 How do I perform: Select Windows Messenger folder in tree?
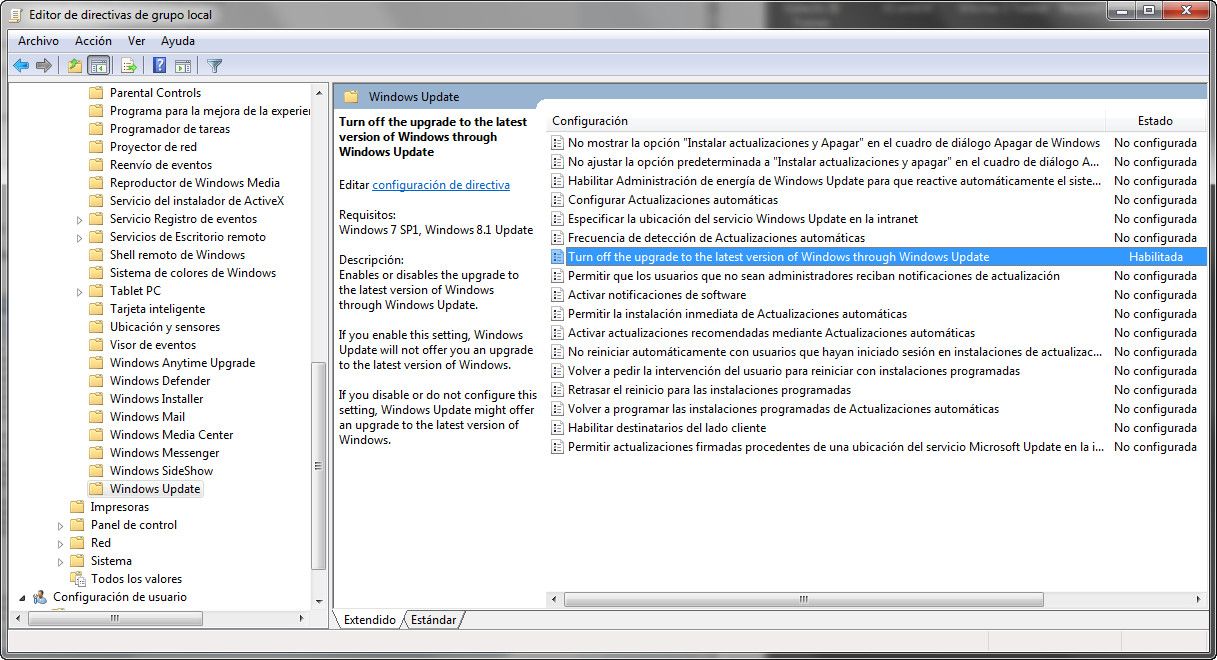[163, 453]
